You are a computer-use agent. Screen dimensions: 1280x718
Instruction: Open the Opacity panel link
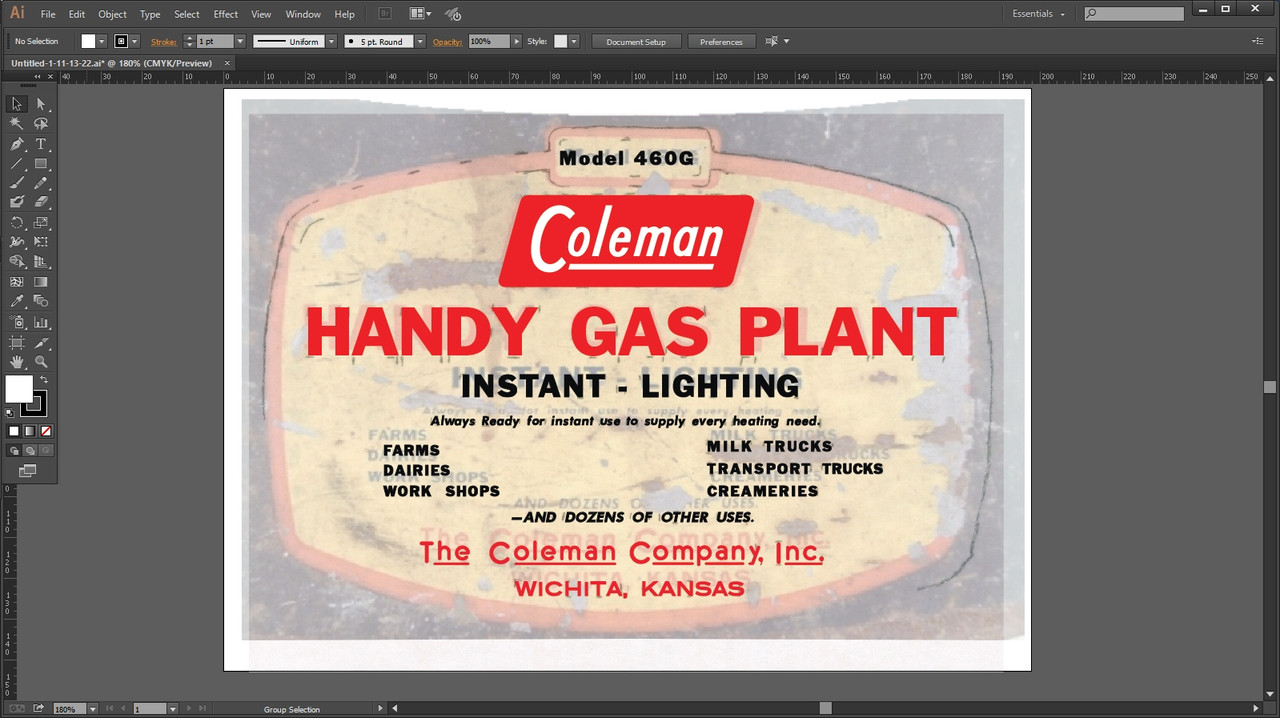(x=448, y=42)
